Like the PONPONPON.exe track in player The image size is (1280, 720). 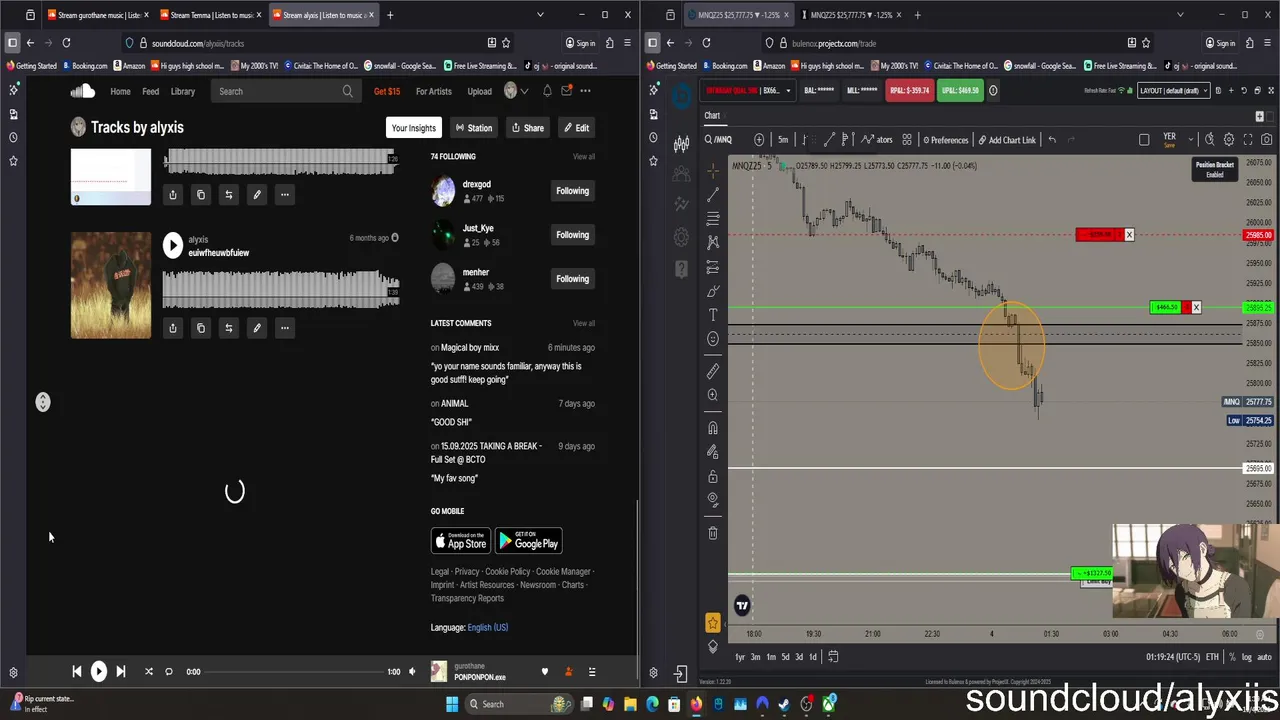545,672
